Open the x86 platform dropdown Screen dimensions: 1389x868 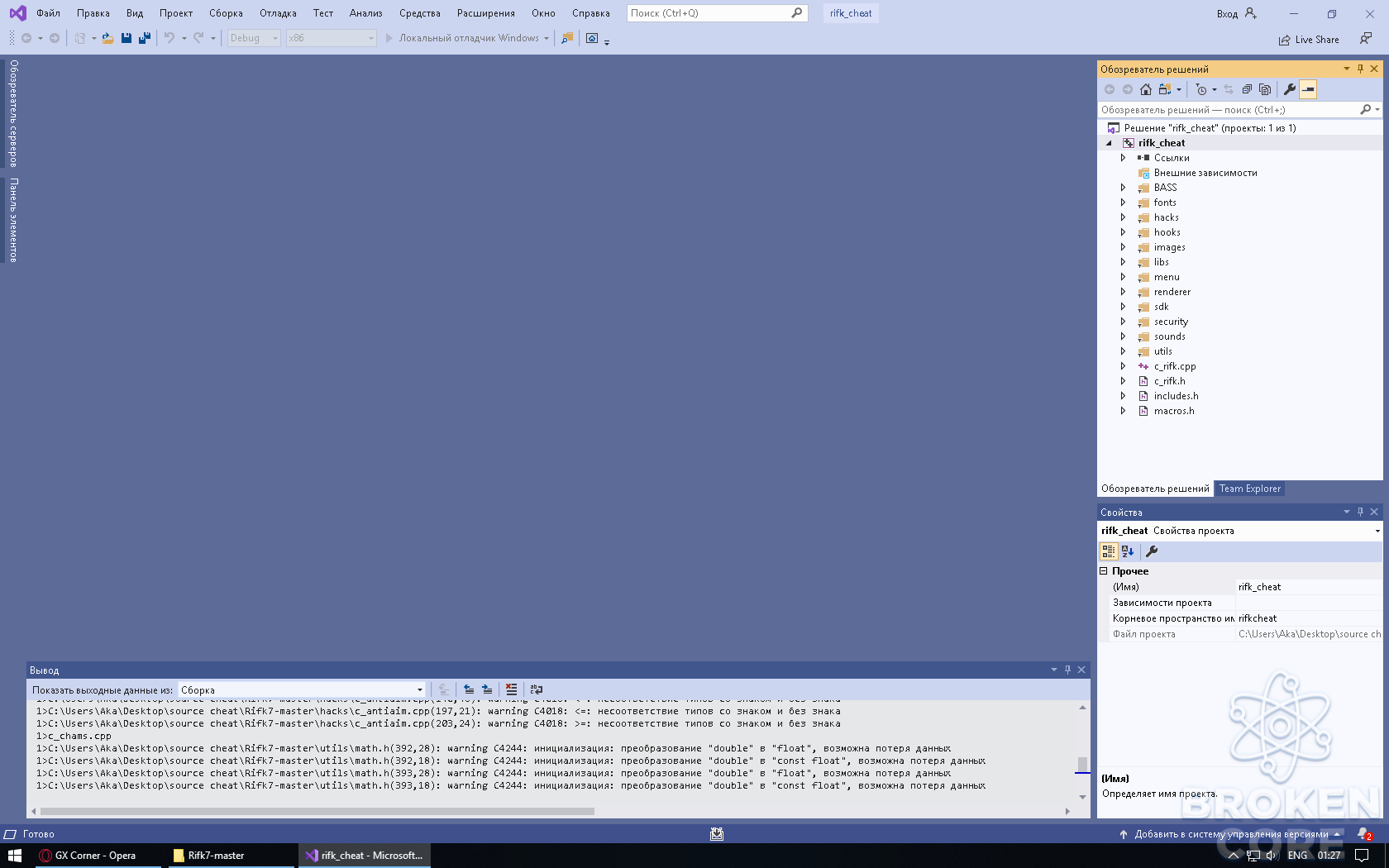click(331, 38)
